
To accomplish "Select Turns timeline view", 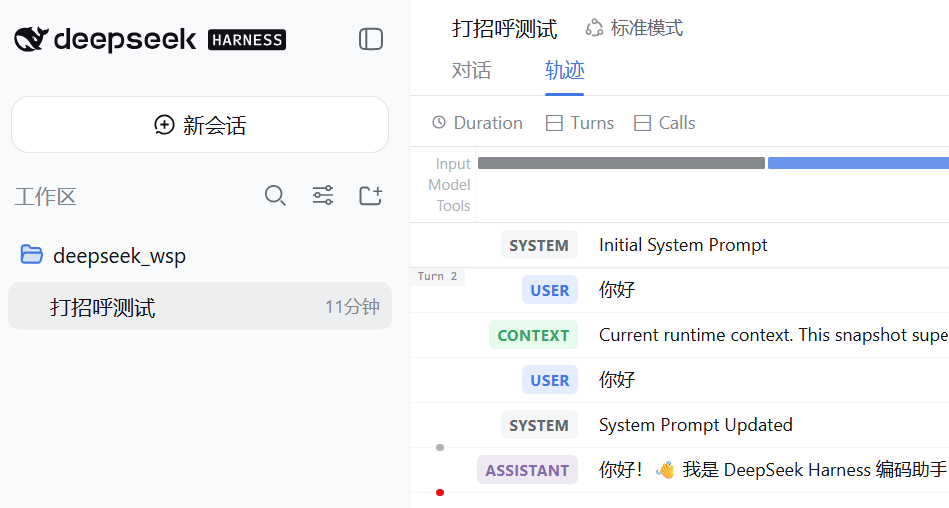I will [x=580, y=123].
